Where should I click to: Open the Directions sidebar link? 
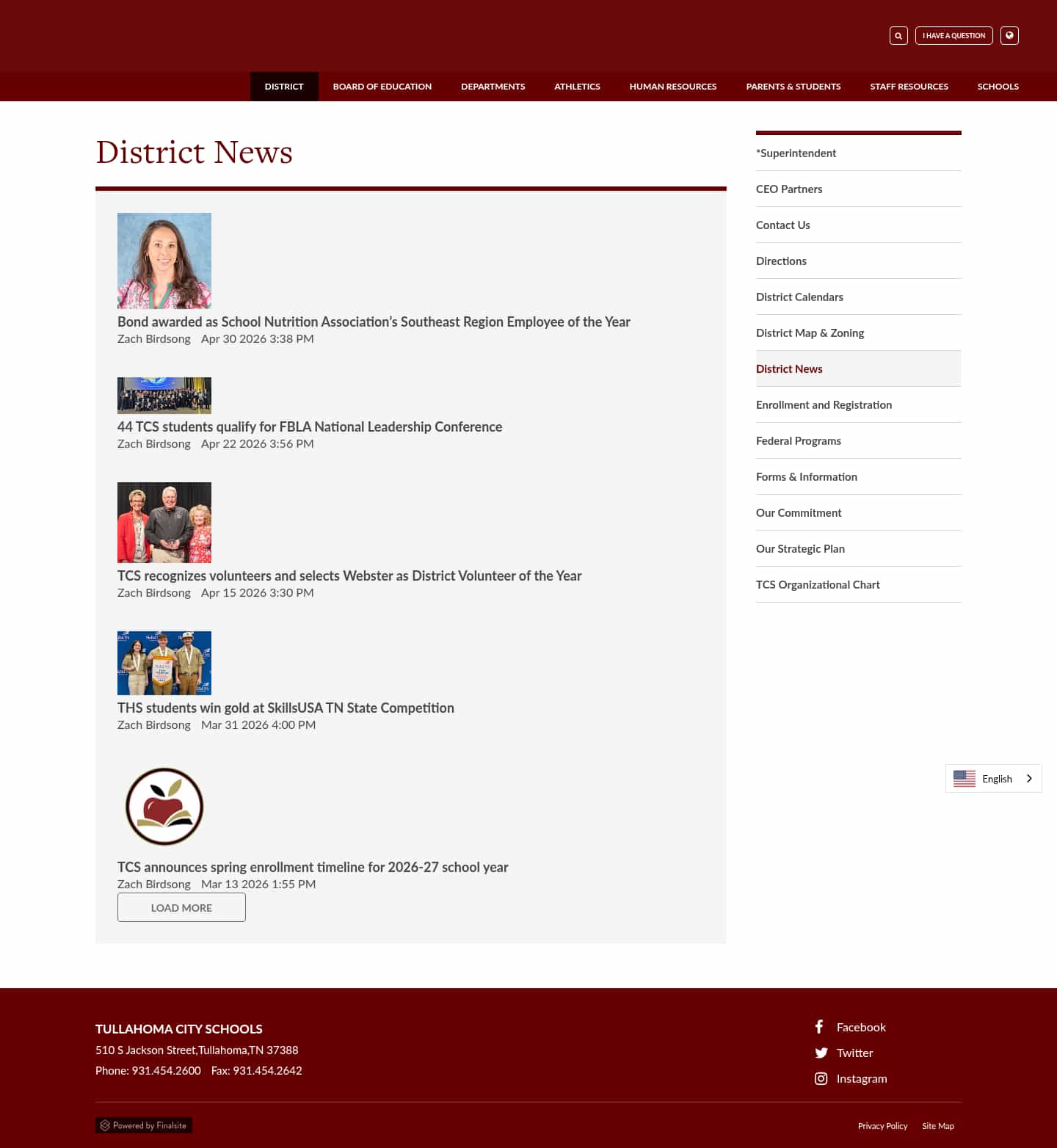(859, 261)
